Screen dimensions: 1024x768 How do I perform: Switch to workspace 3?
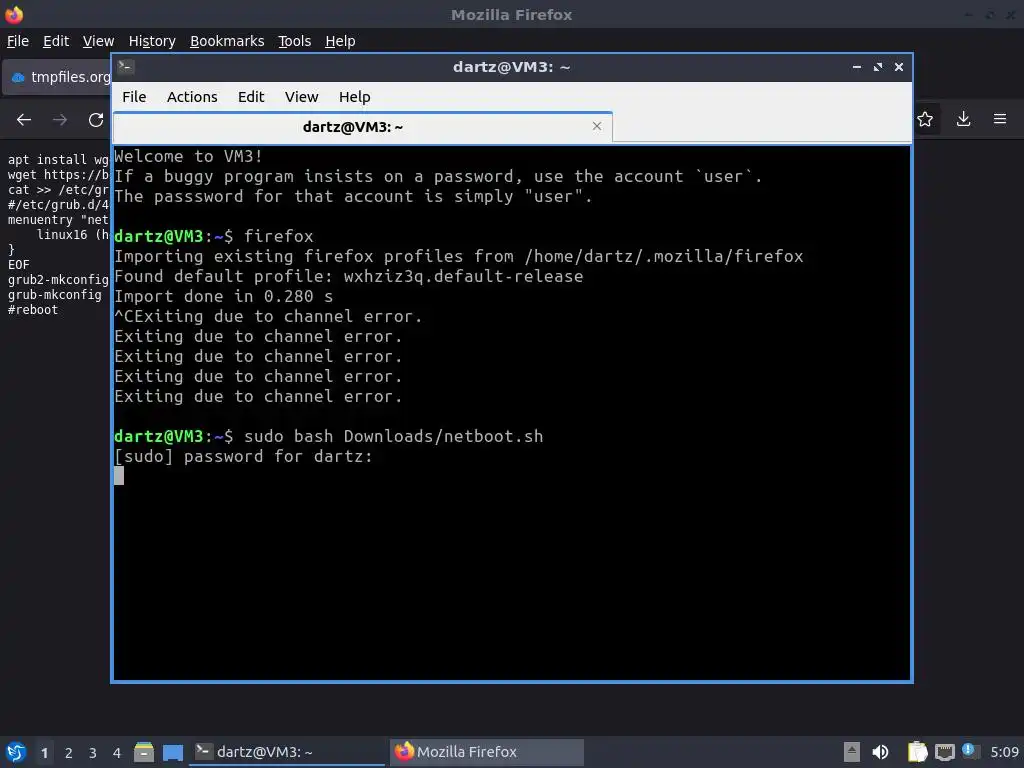pyautogui.click(x=93, y=753)
